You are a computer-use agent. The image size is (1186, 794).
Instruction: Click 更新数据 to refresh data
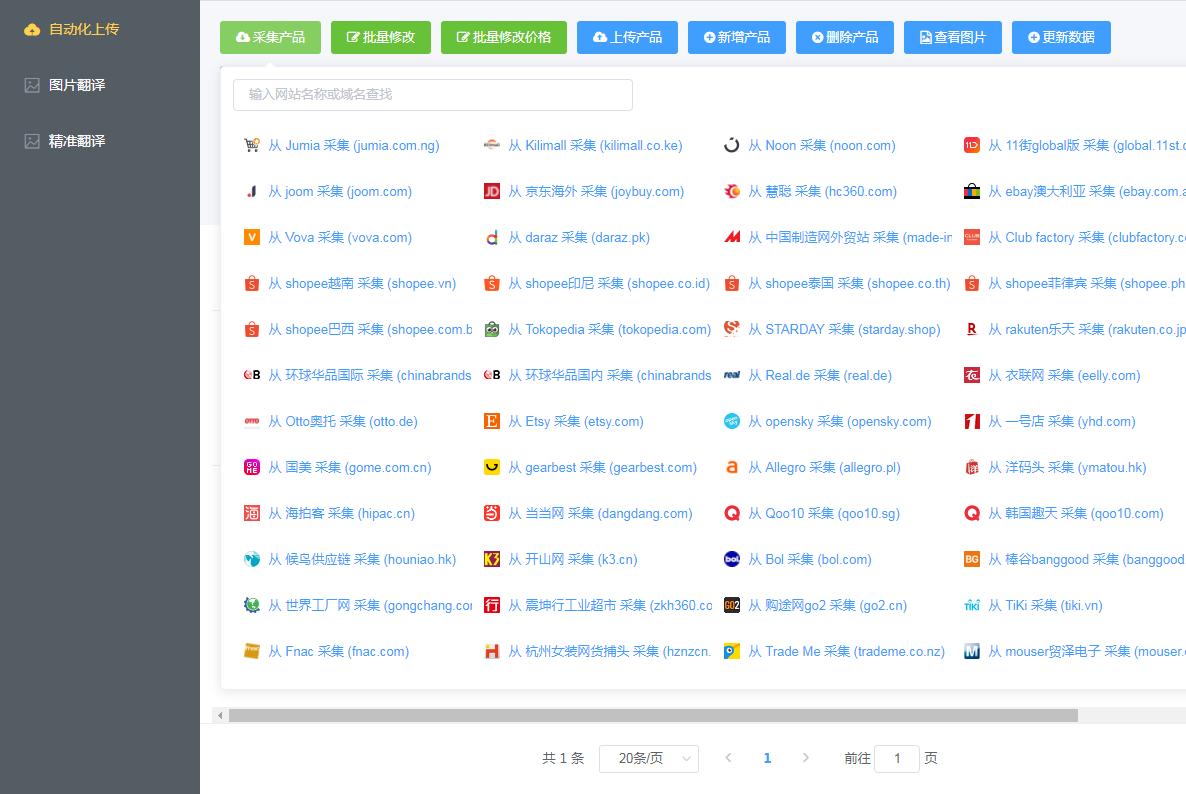[1061, 37]
